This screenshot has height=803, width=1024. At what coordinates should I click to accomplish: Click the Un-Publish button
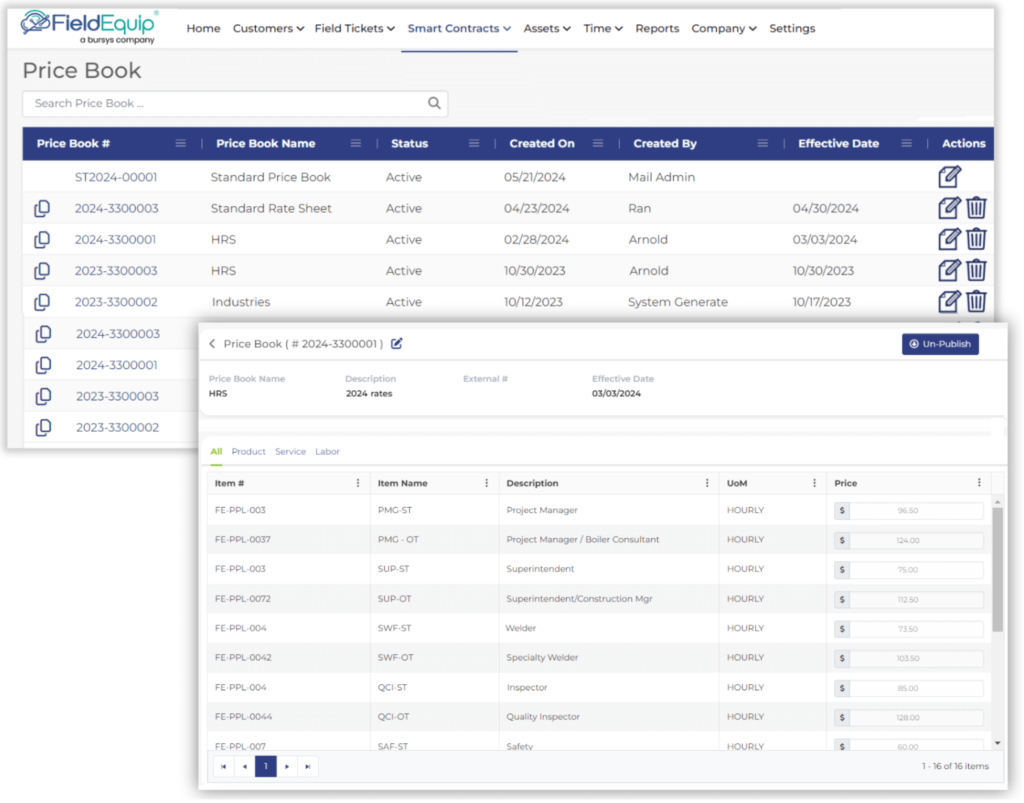point(940,343)
